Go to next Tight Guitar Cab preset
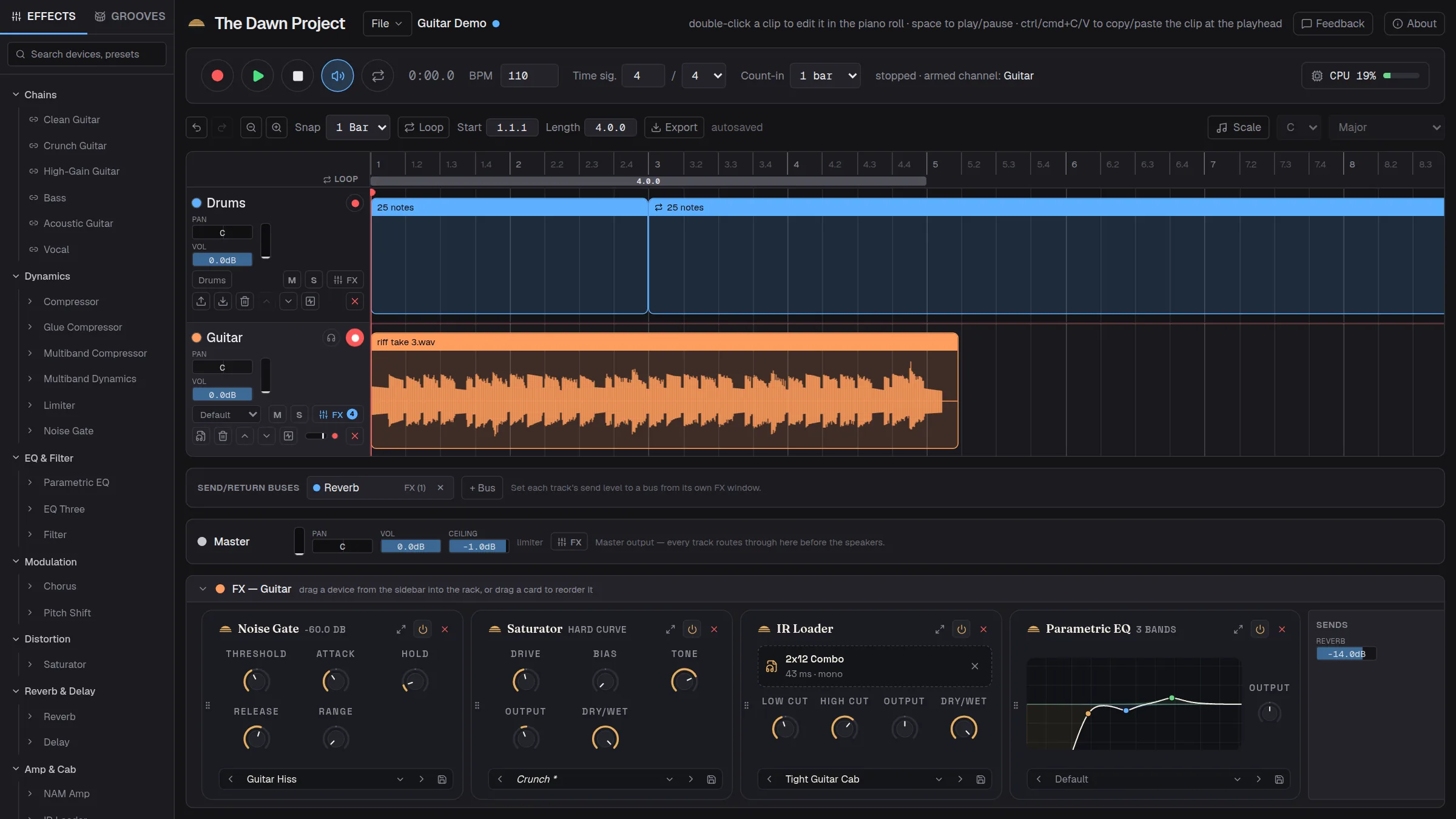Screen dimensions: 1456x819 pyautogui.click(x=960, y=780)
